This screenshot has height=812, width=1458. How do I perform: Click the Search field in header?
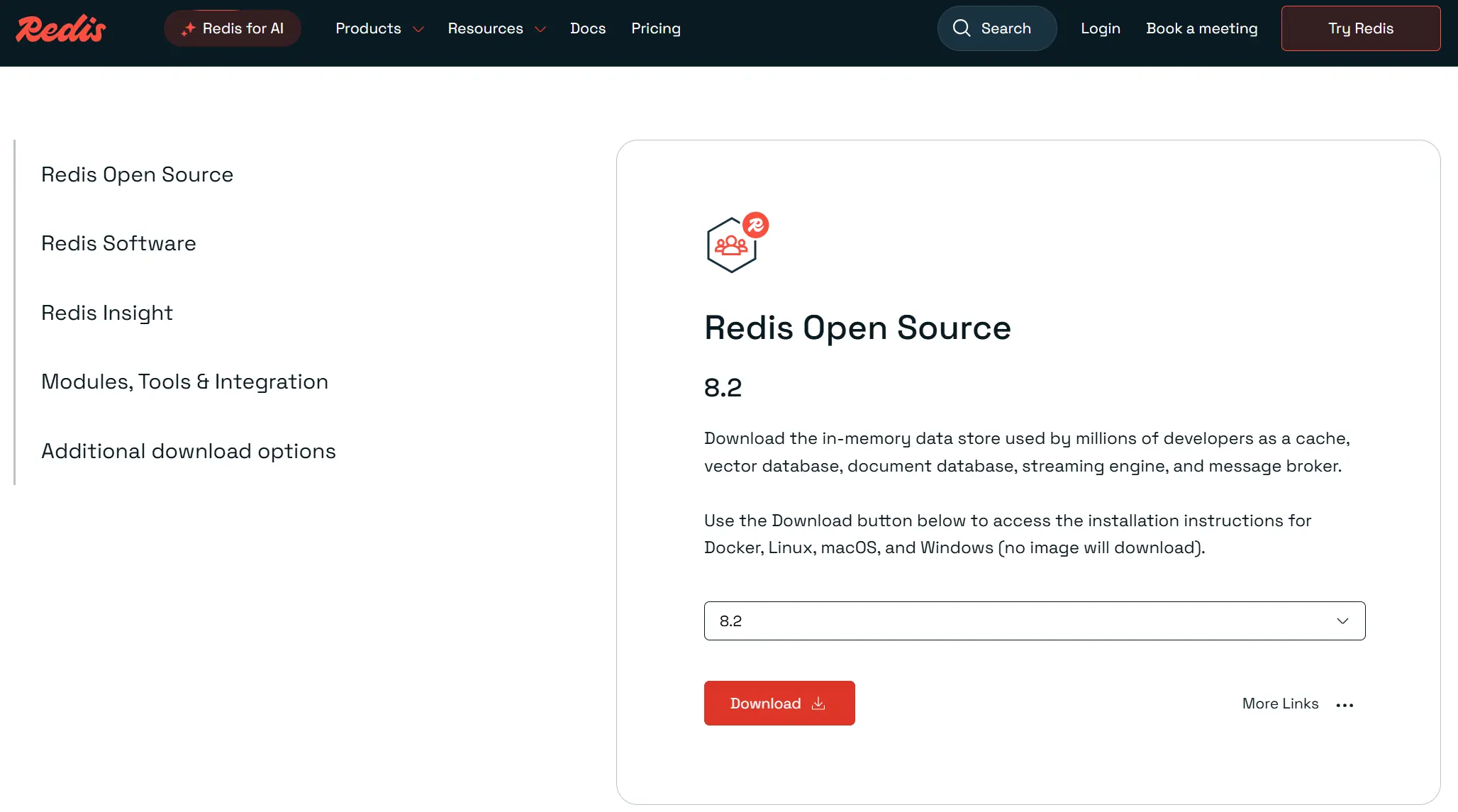point(1006,28)
